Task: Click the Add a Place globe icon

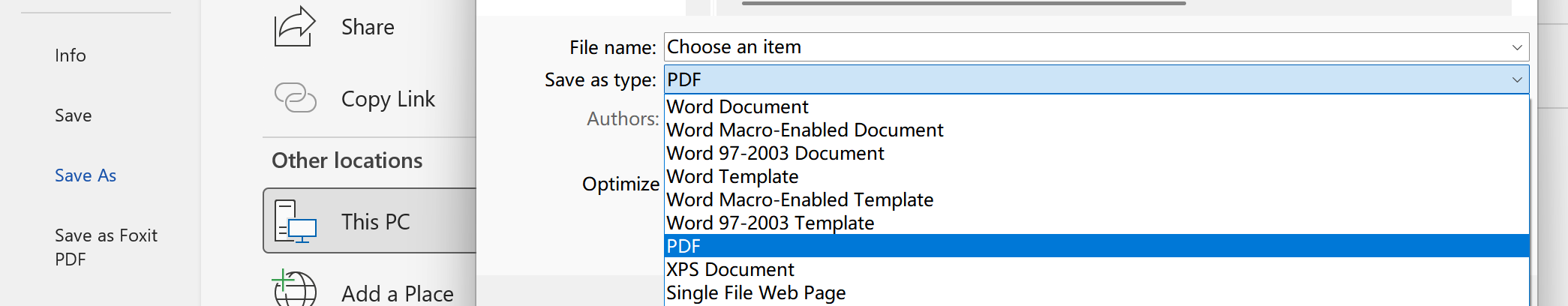Action: 295,288
